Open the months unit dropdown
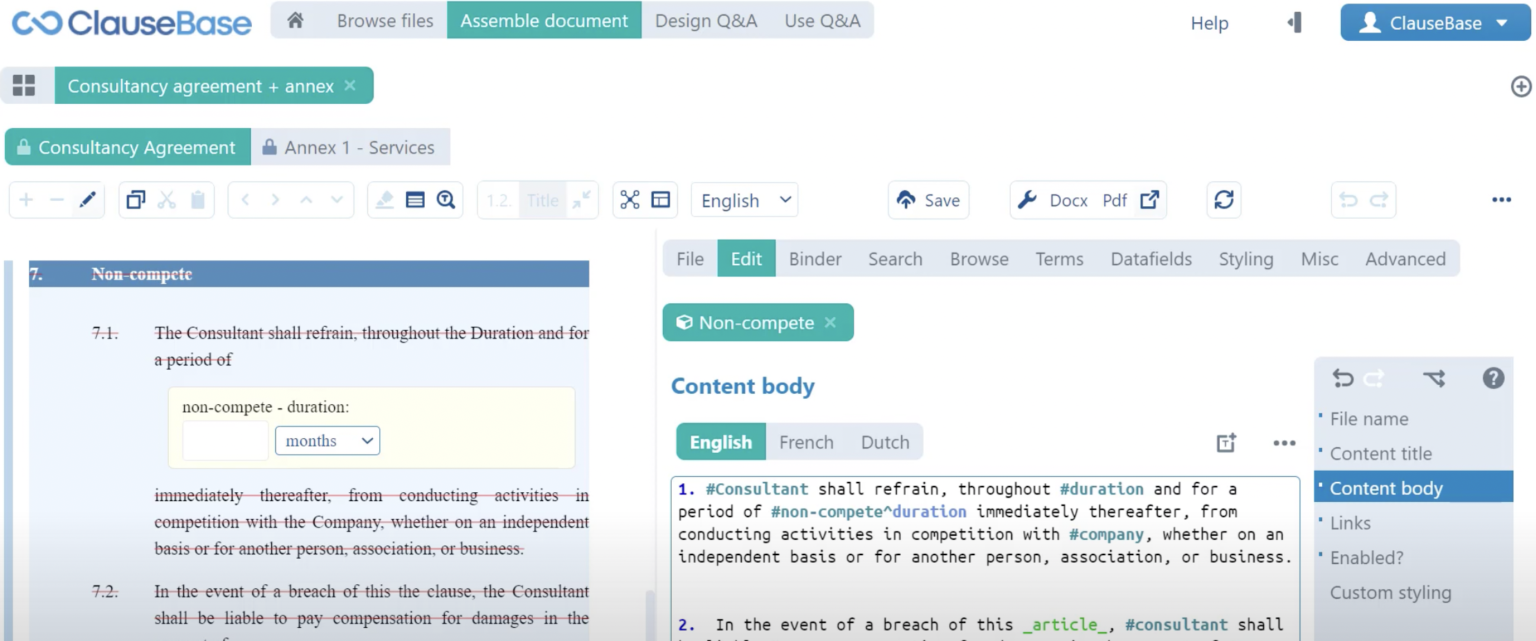Viewport: 1536px width, 641px height. (327, 441)
